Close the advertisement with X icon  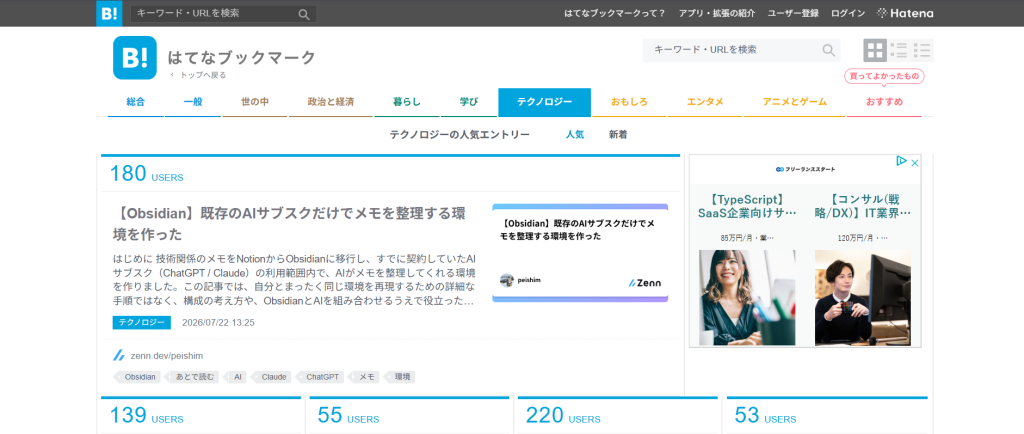point(915,163)
